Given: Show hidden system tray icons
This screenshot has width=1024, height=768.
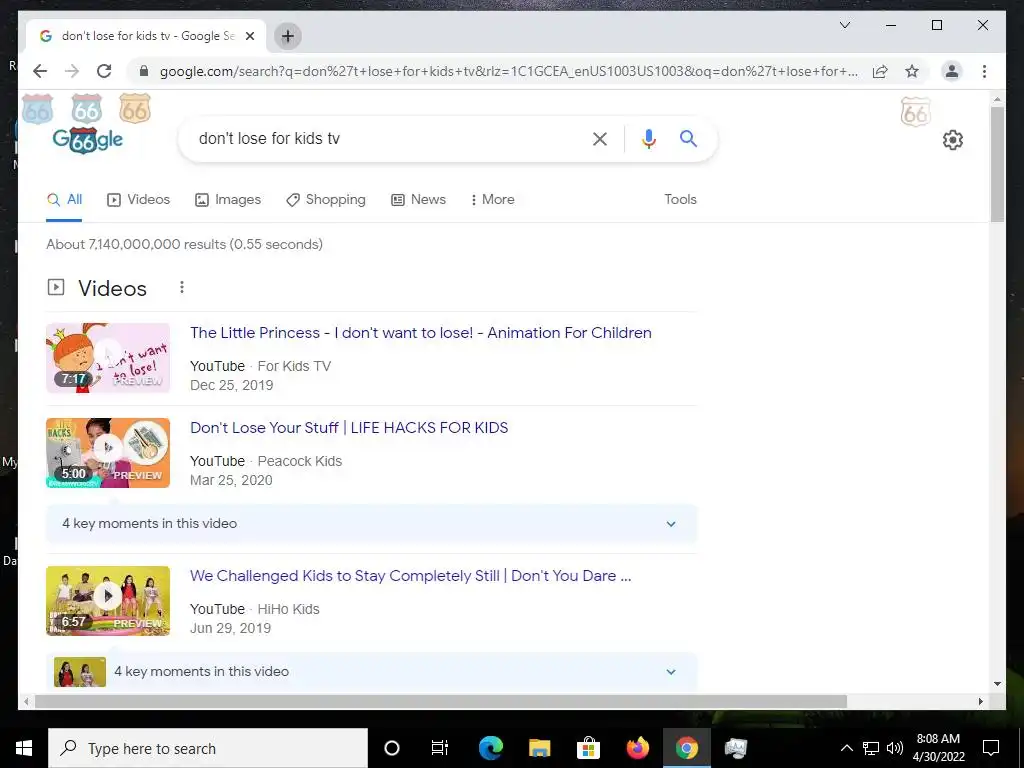Looking at the screenshot, I should (846, 748).
